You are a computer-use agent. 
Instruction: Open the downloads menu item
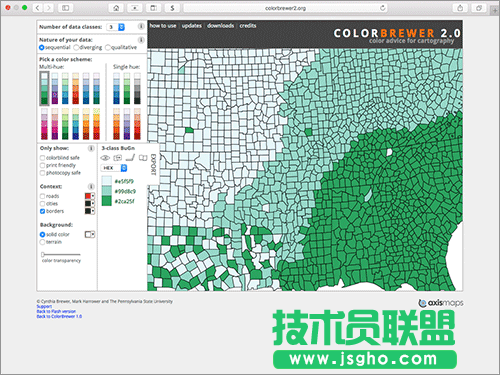point(220,26)
